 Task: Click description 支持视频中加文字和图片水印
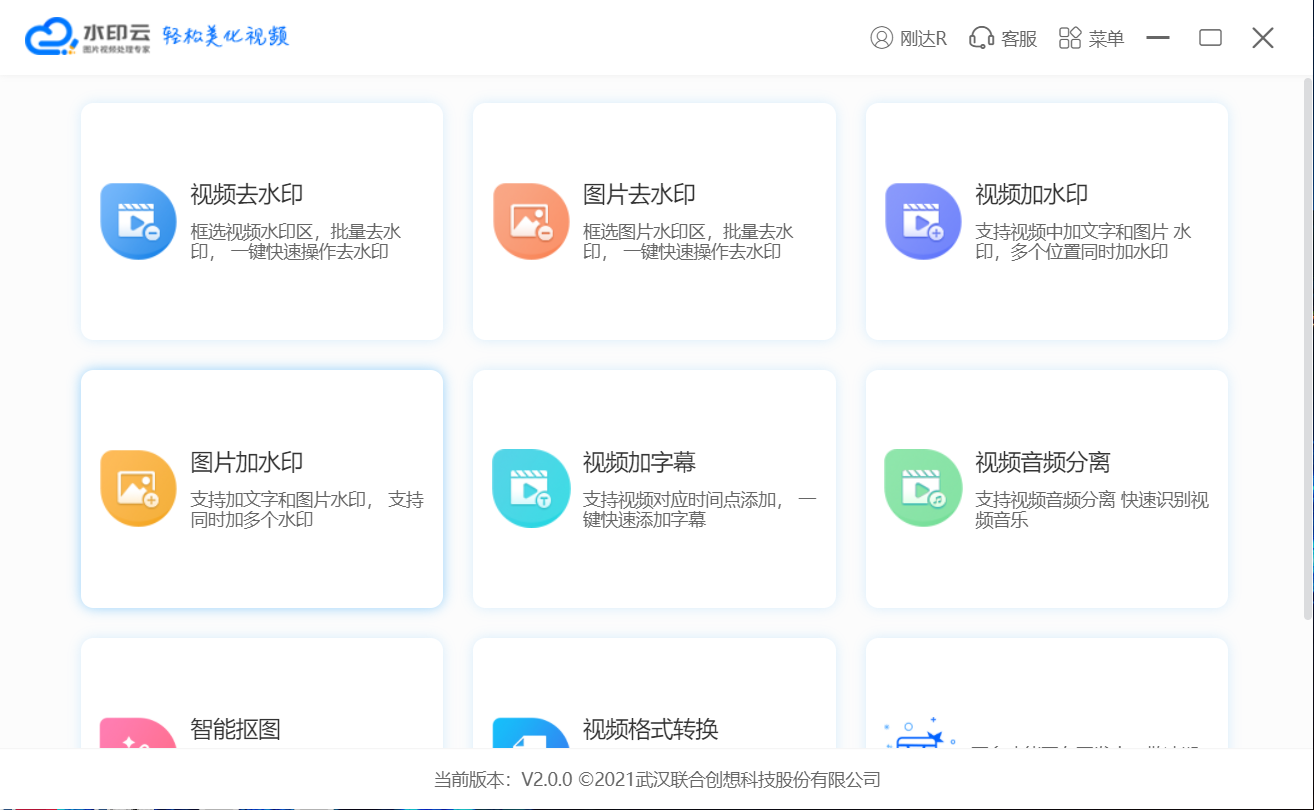[1083, 242]
